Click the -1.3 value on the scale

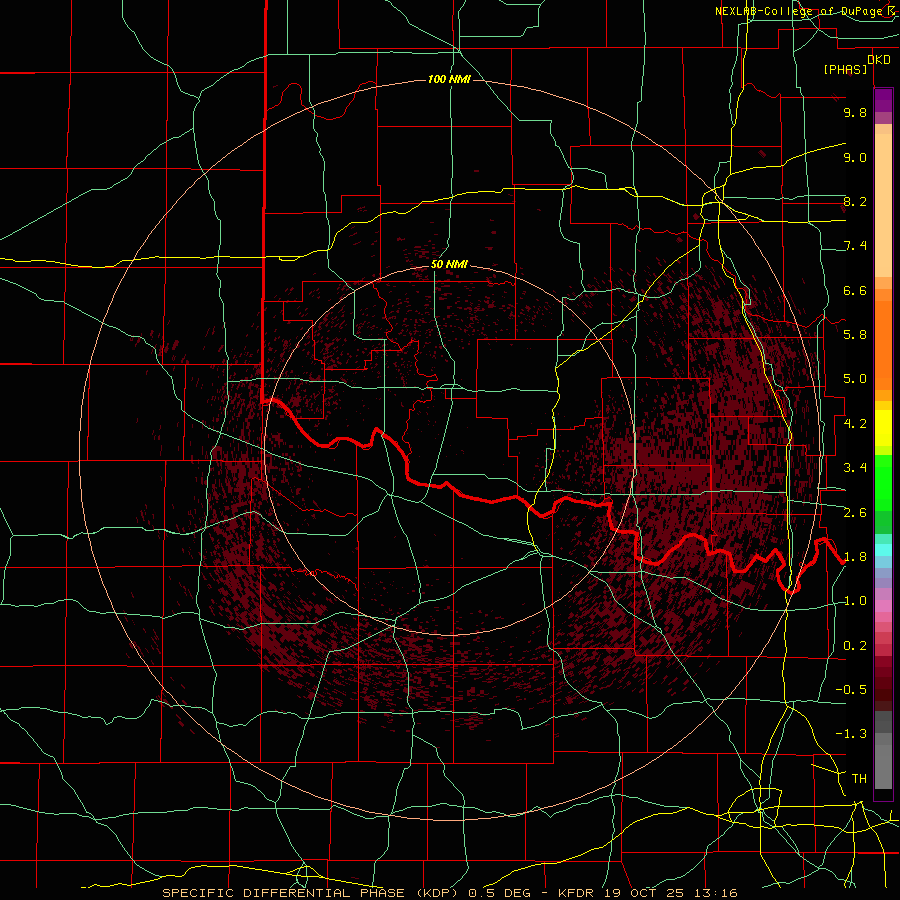pyautogui.click(x=851, y=734)
